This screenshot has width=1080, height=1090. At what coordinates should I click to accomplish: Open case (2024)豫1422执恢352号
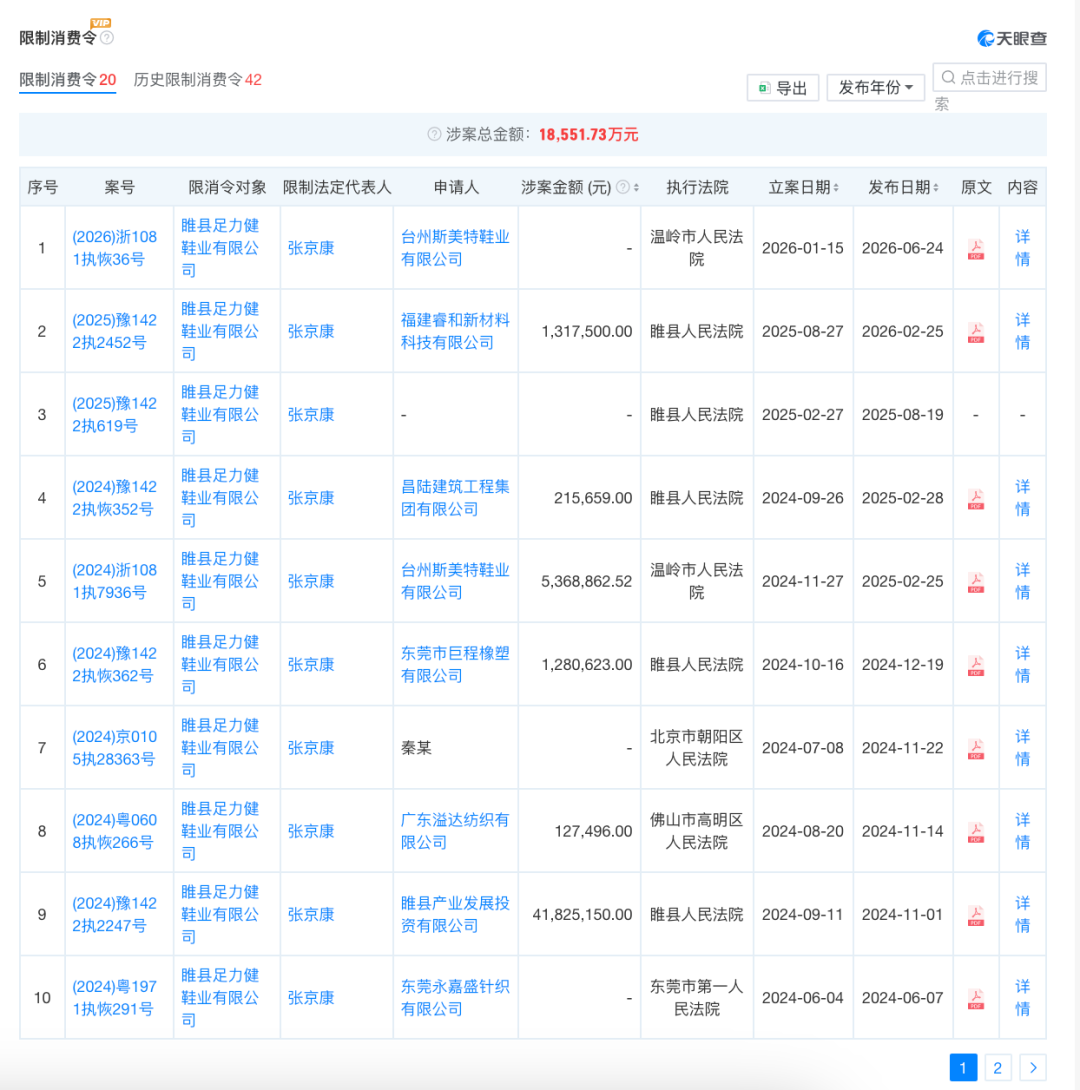(x=115, y=498)
